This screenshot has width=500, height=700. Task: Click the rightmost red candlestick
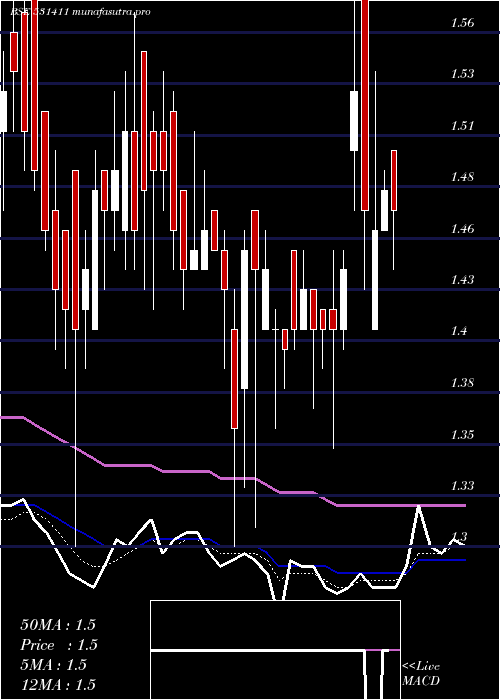pyautogui.click(x=394, y=180)
